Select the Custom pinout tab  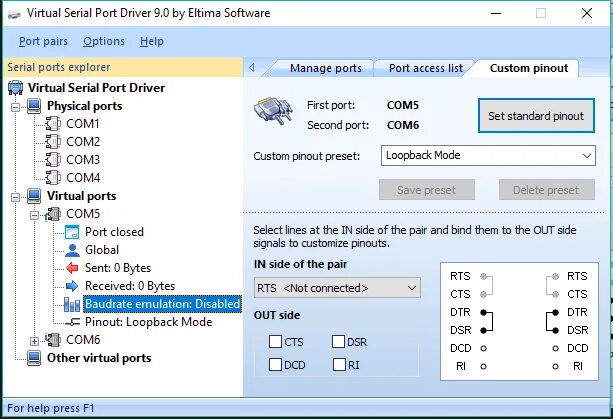coord(529,68)
